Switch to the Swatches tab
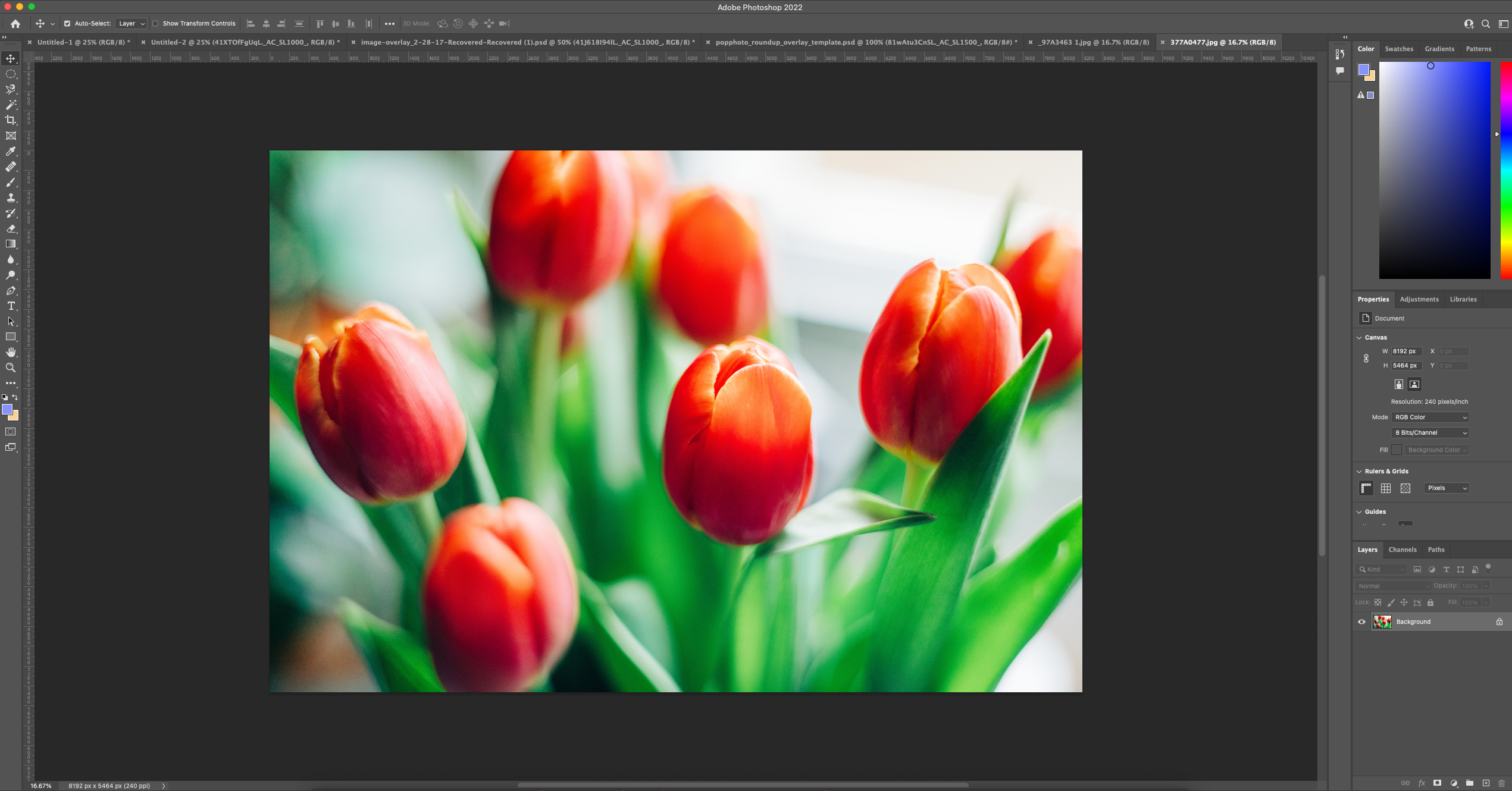 [1399, 49]
